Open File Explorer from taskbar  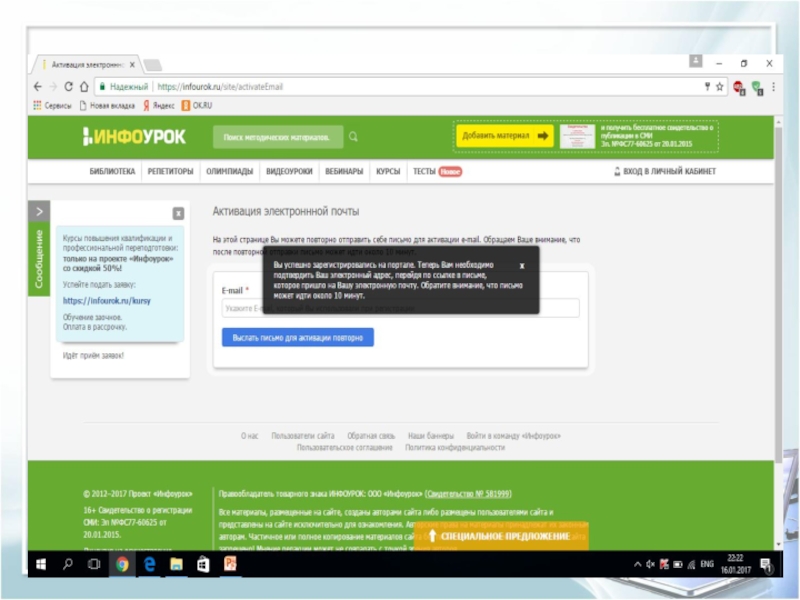coord(176,564)
